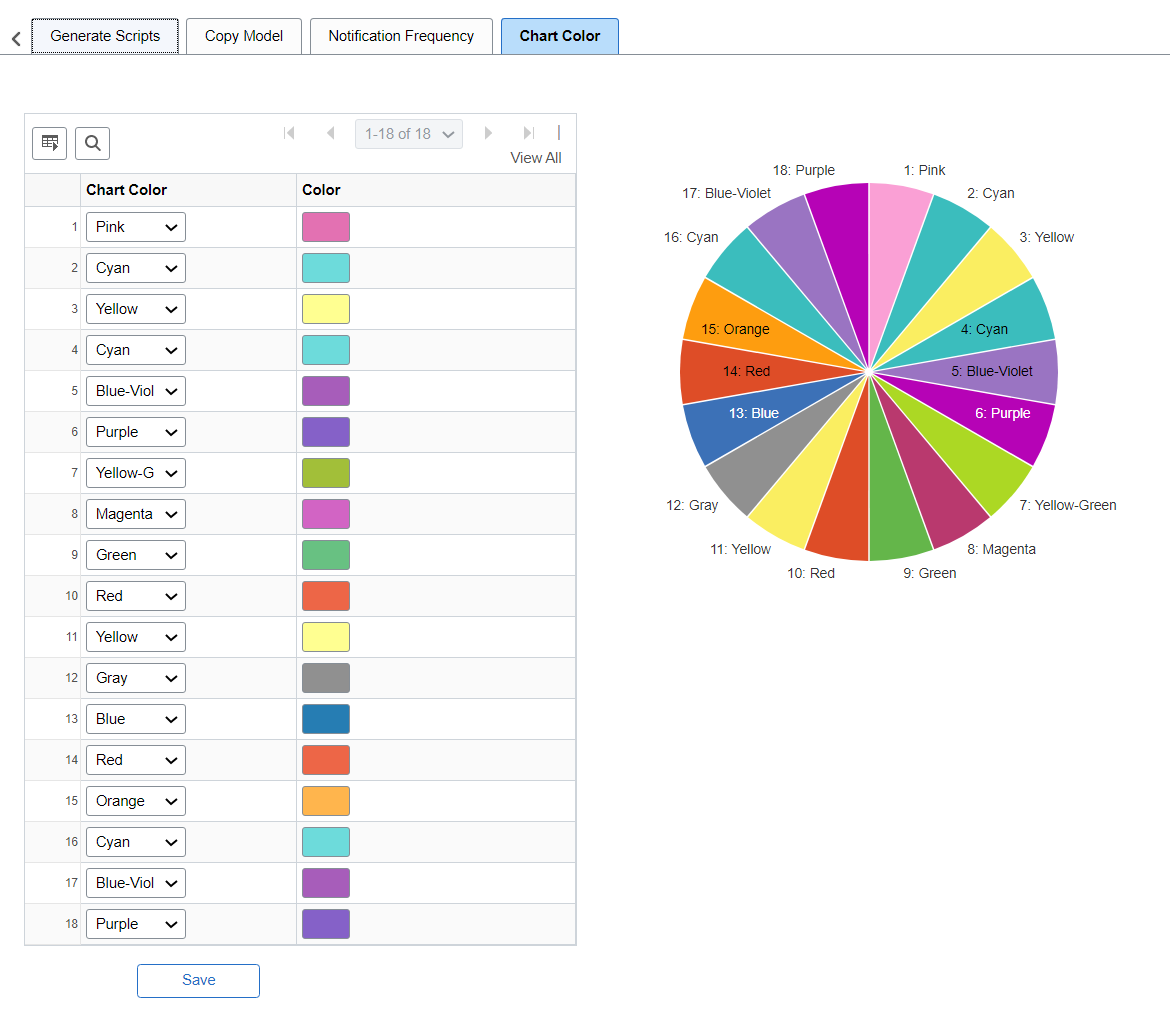The image size is (1170, 1014).
Task: Expand the Pink chart color dropdown in row 1
Action: point(136,227)
